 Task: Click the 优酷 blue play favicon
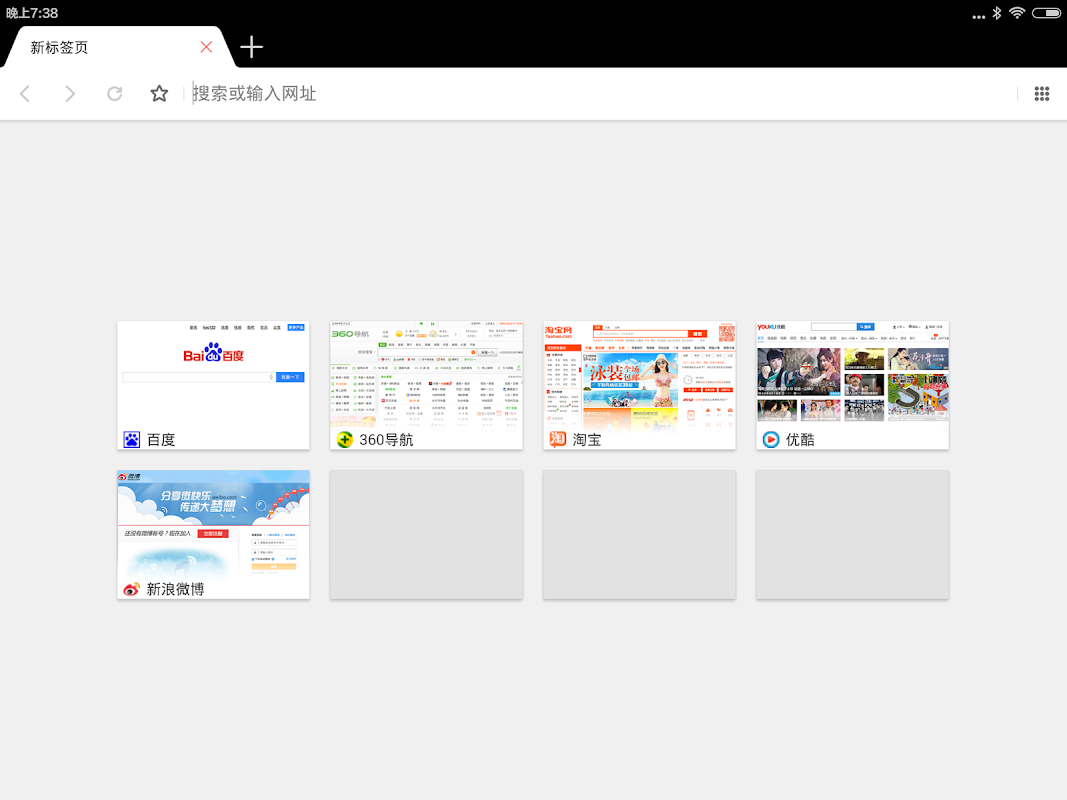pyautogui.click(x=770, y=439)
